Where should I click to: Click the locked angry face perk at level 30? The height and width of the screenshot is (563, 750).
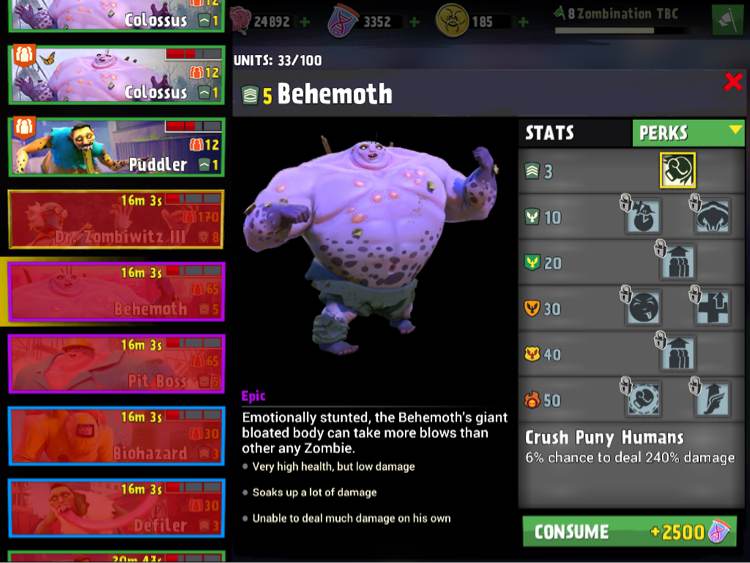[x=642, y=308]
